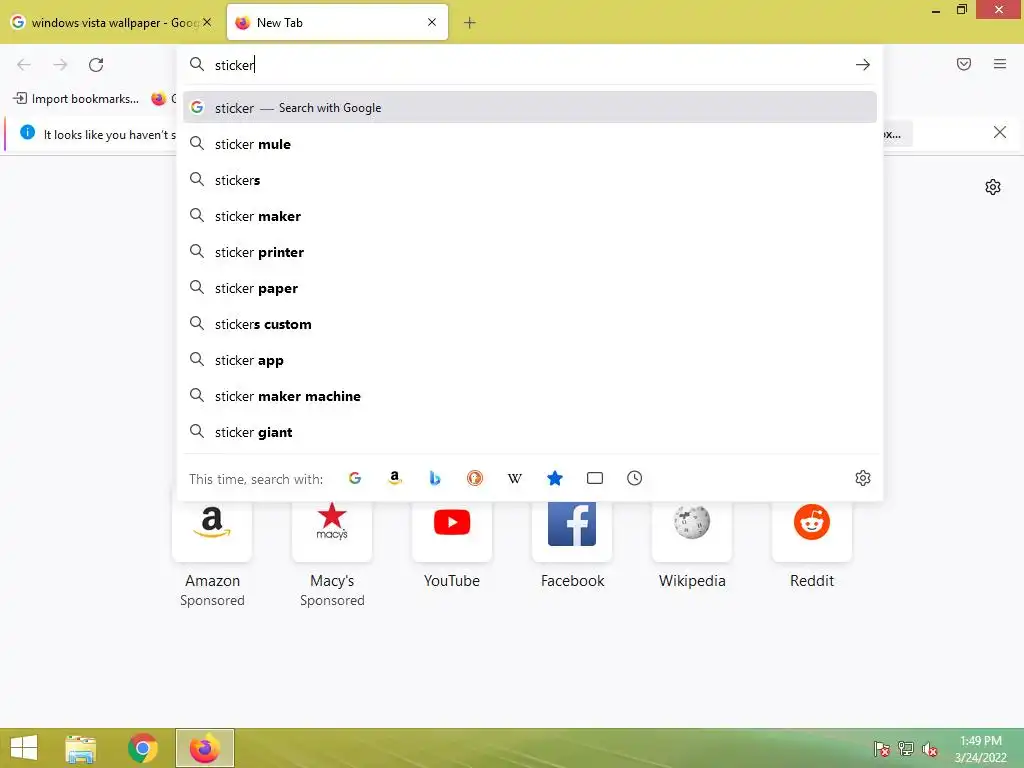Image resolution: width=1024 pixels, height=768 pixels.
Task: Search with Bing one-off icon
Action: pos(434,478)
